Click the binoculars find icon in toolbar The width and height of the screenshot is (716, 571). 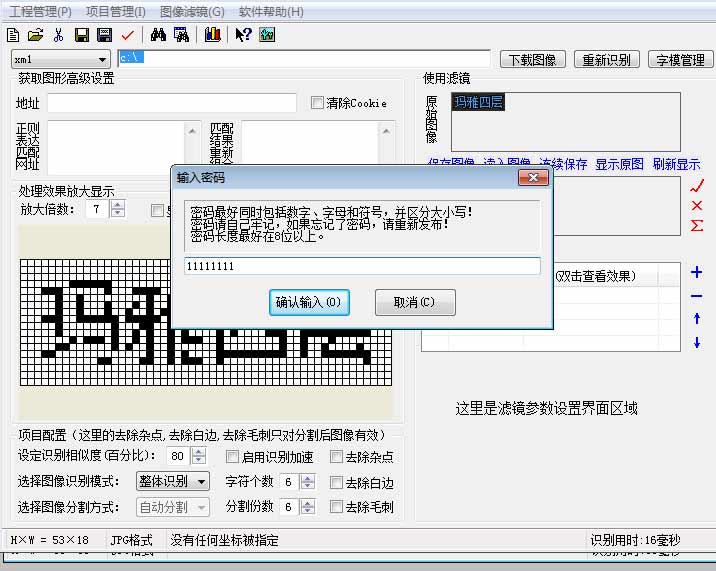click(158, 35)
